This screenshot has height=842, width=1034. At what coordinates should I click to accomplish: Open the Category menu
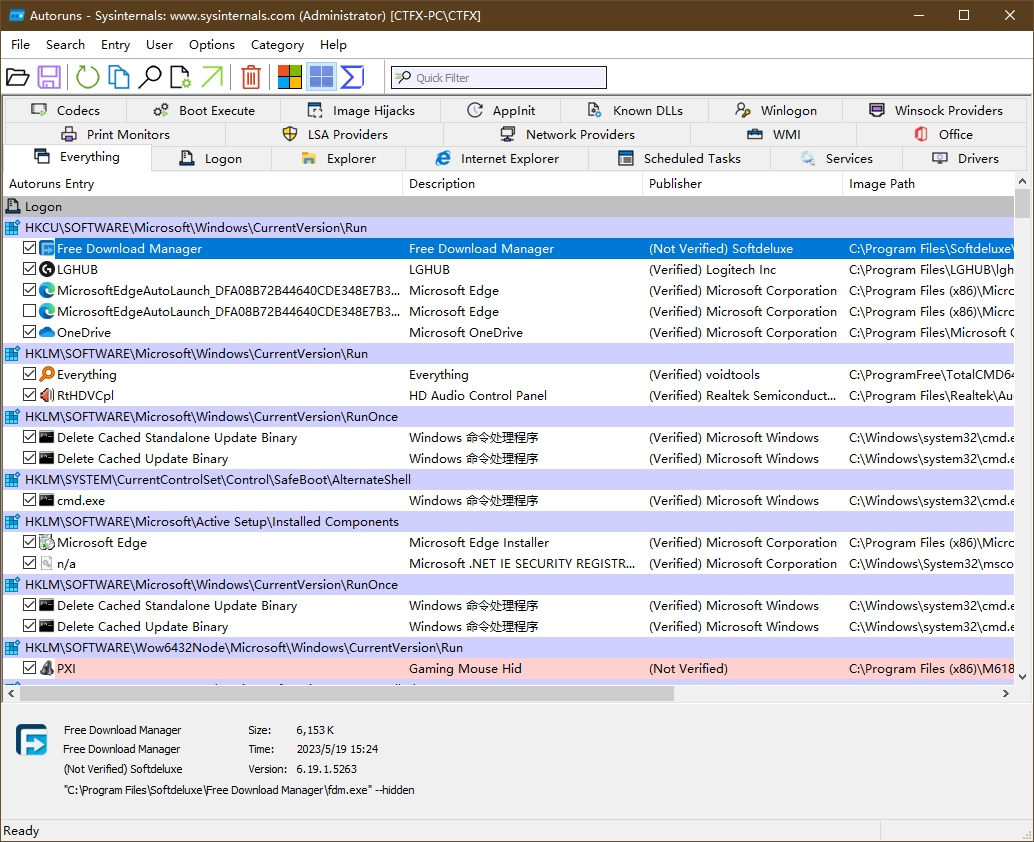point(277,45)
